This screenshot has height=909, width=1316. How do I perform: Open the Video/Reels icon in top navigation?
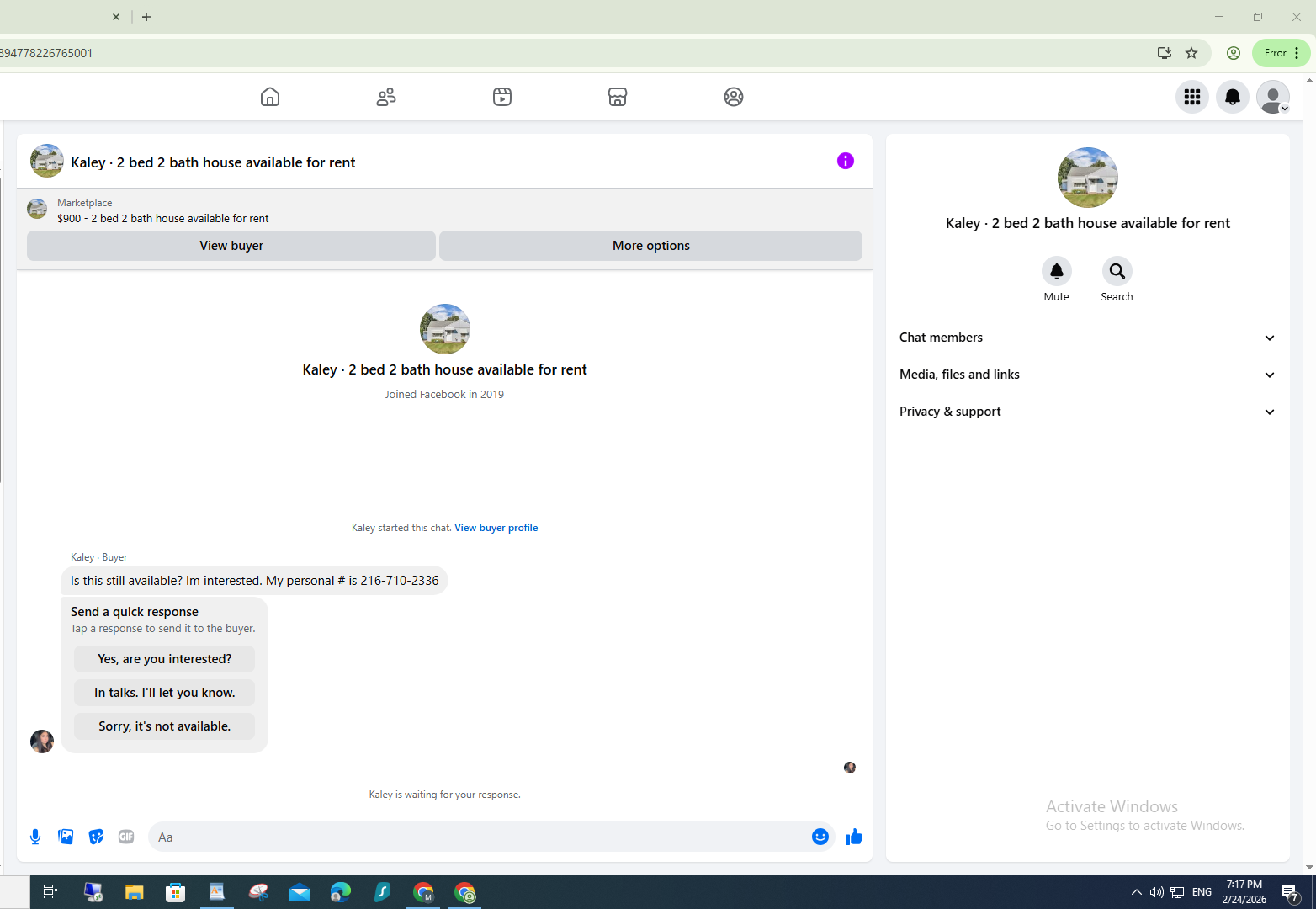click(x=502, y=97)
